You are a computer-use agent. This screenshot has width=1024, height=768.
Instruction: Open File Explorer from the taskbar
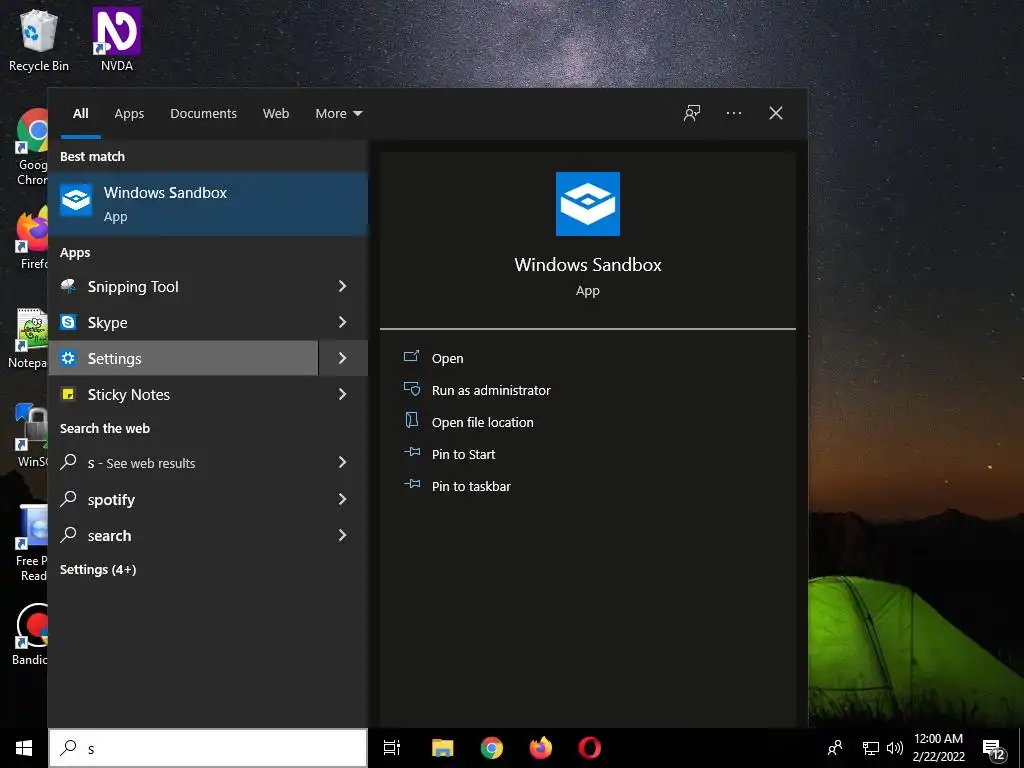click(443, 748)
